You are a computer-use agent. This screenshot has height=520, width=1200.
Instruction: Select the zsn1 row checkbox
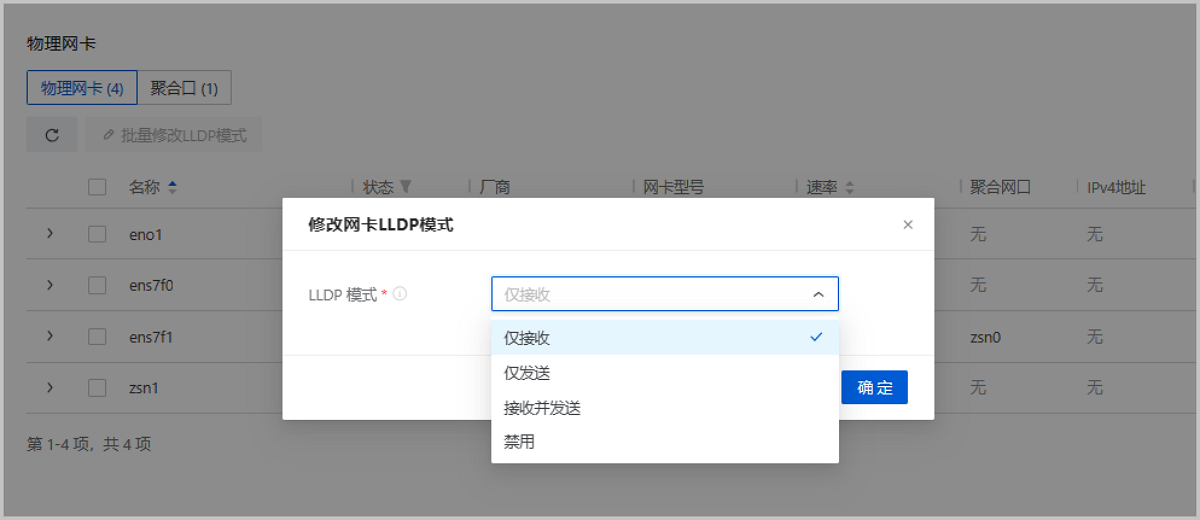click(x=97, y=387)
